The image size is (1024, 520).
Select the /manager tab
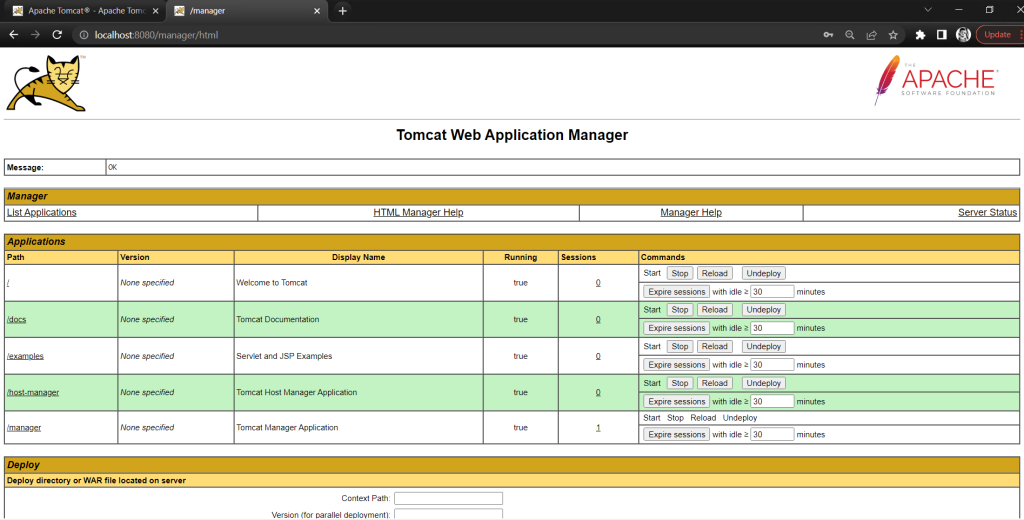(x=247, y=11)
